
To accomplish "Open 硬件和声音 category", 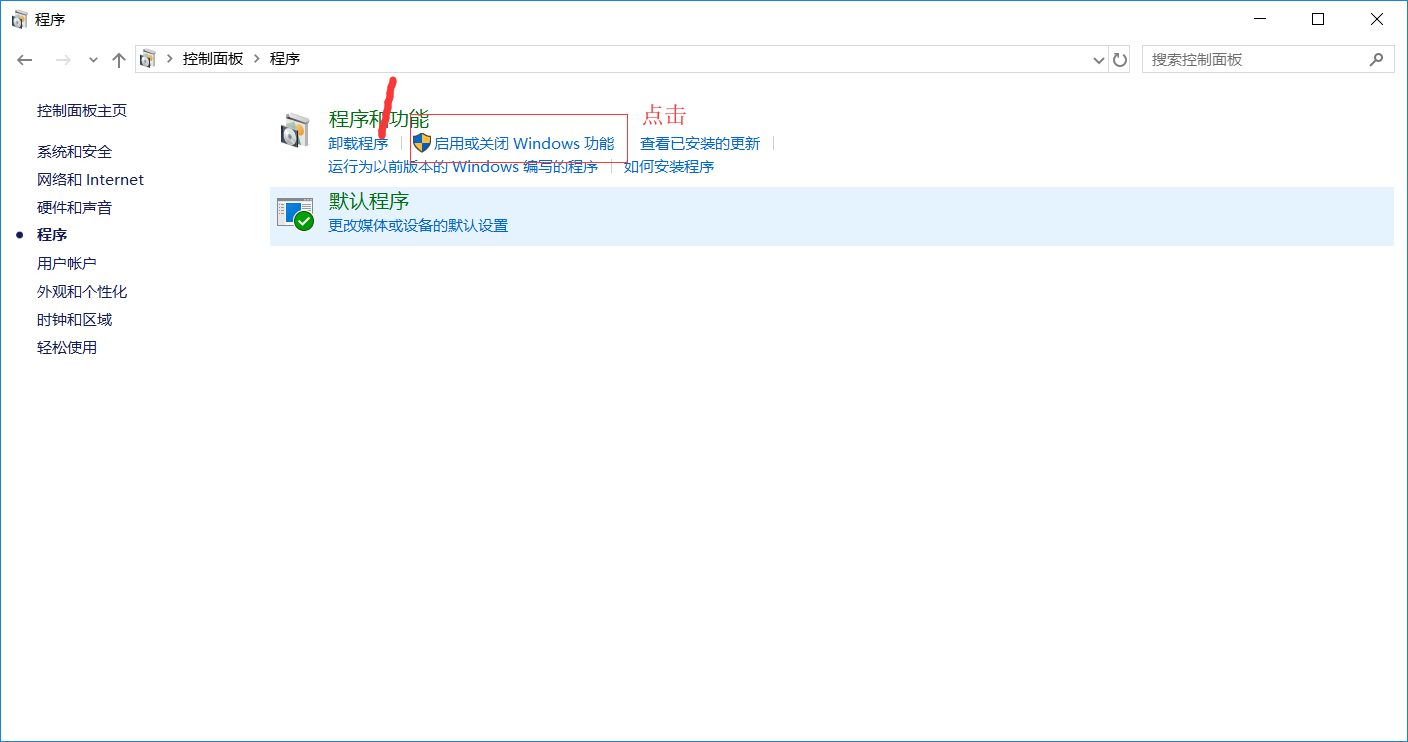I will click(74, 208).
